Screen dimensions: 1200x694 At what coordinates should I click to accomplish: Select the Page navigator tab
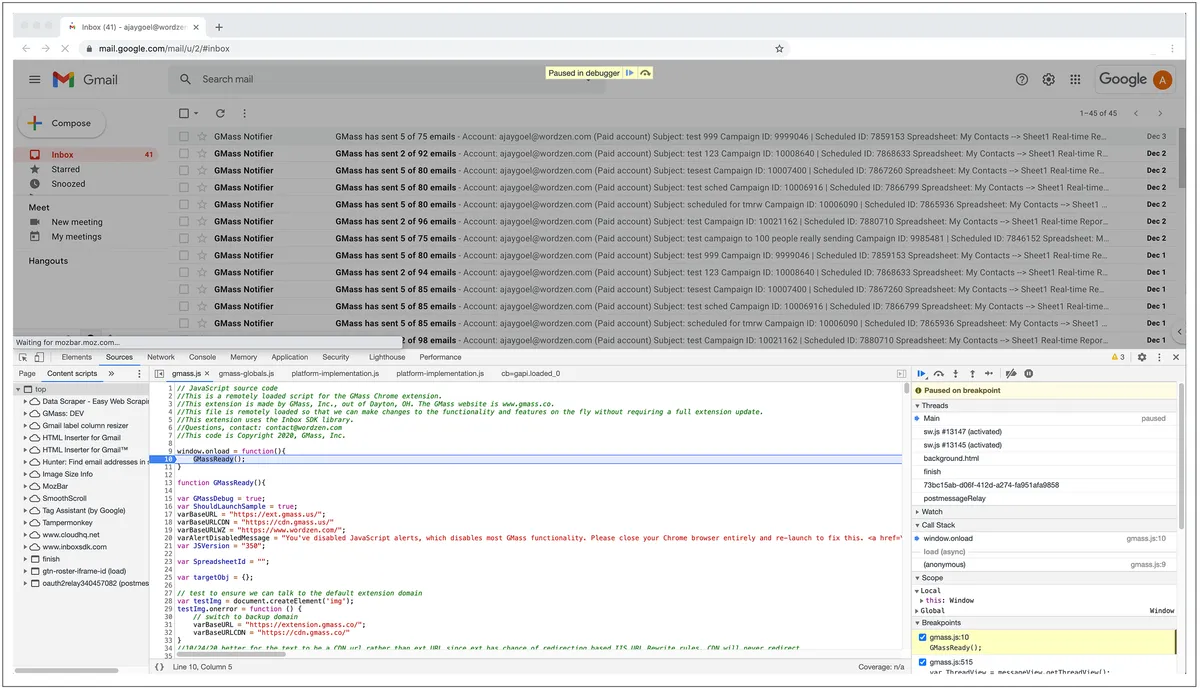(27, 373)
